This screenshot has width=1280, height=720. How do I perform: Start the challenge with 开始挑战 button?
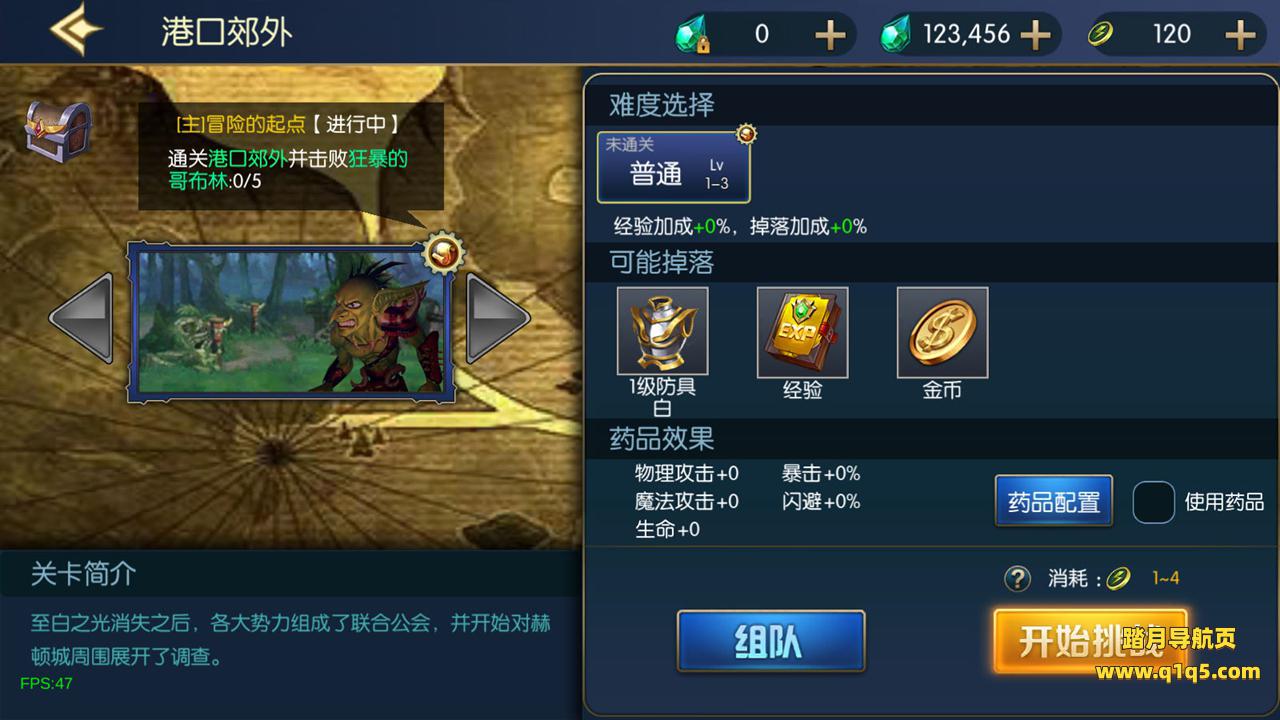coord(1090,641)
